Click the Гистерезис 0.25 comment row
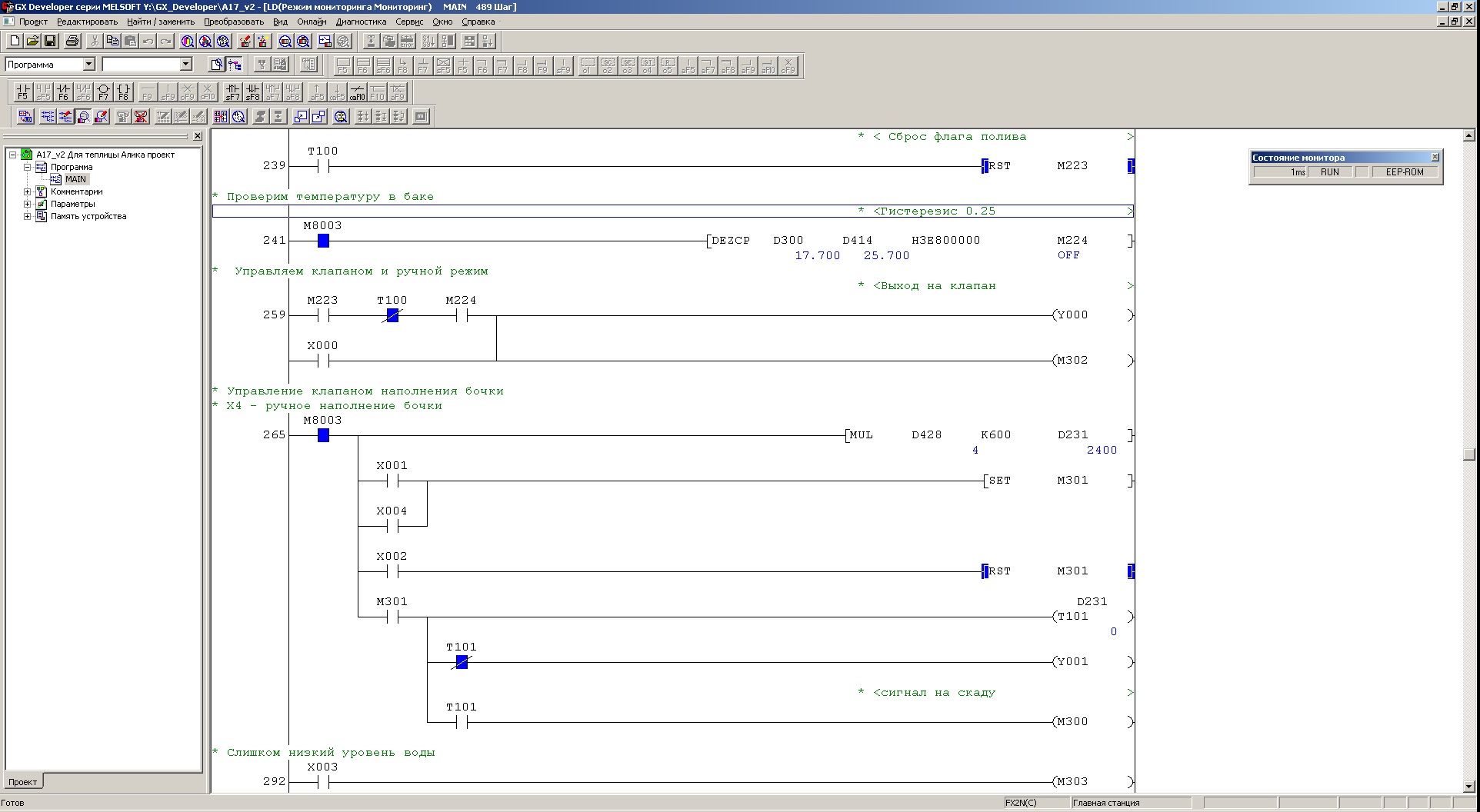The image size is (1480, 812). tap(673, 211)
